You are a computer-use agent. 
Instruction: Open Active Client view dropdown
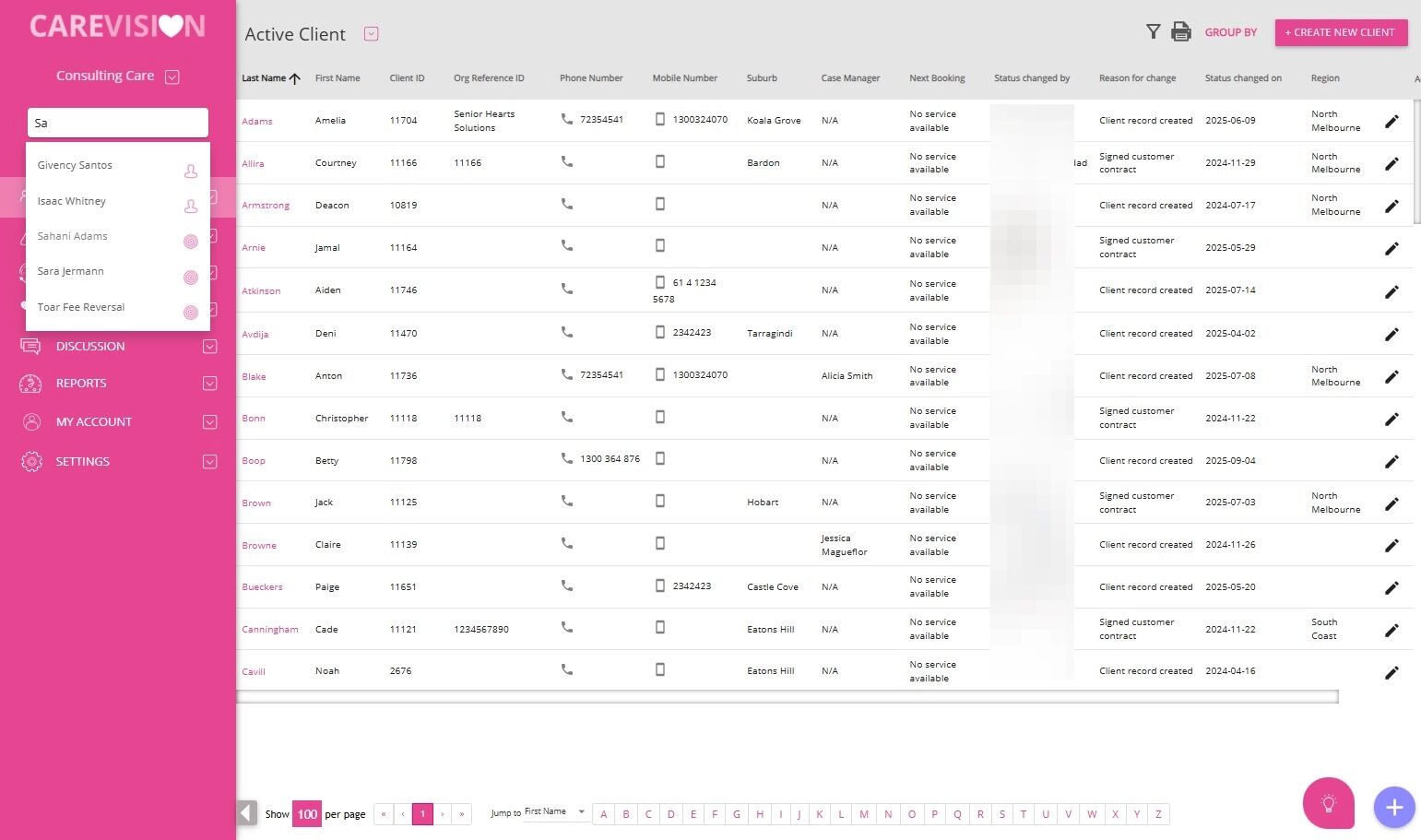click(x=372, y=34)
